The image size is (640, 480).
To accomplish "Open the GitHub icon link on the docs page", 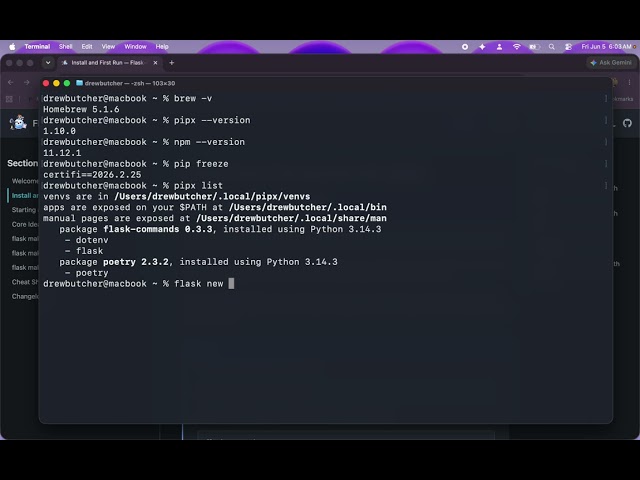I will [x=627, y=123].
